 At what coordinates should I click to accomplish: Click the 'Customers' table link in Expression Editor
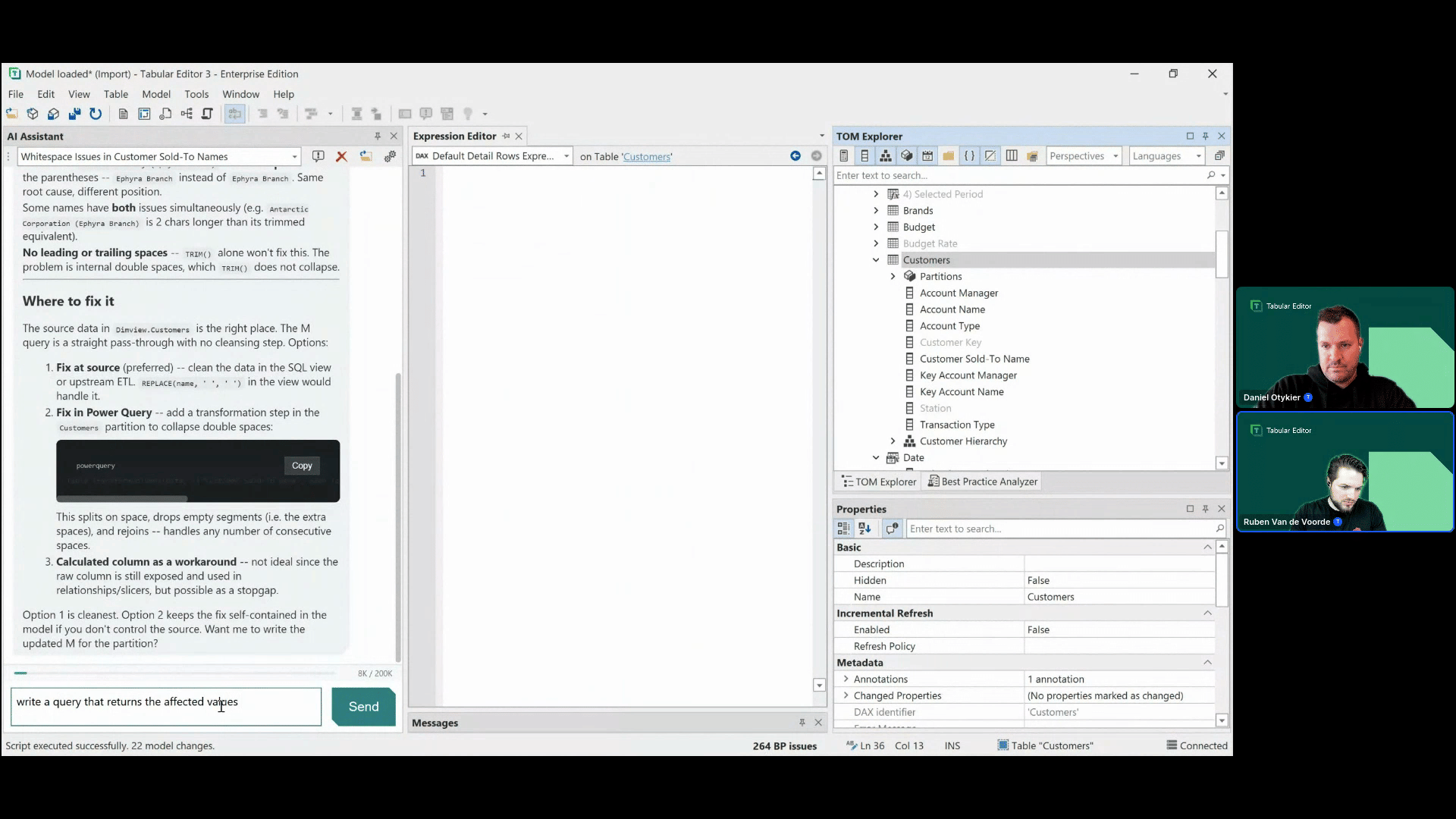pyautogui.click(x=647, y=157)
